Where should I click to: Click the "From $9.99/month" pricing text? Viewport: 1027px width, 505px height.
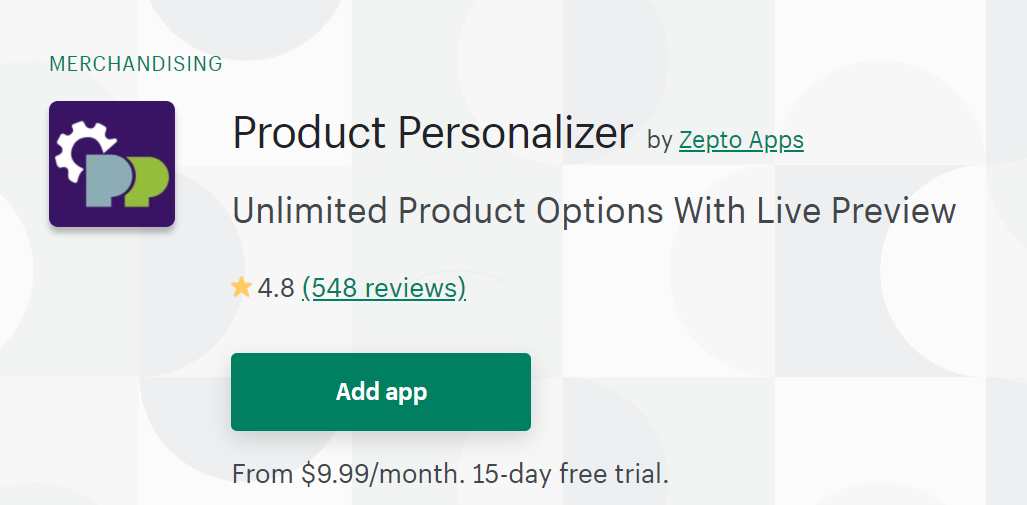[x=346, y=472]
